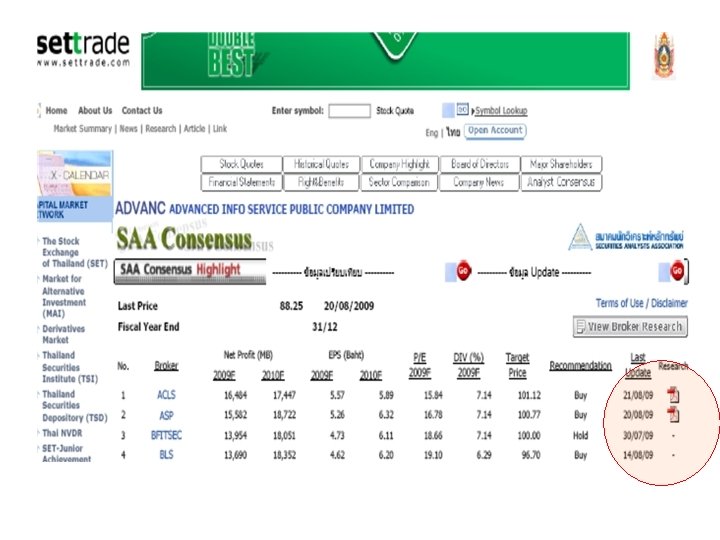Open Thailand Securities Depository (TSD) link
Screen dimensions: 720x540
(74, 406)
